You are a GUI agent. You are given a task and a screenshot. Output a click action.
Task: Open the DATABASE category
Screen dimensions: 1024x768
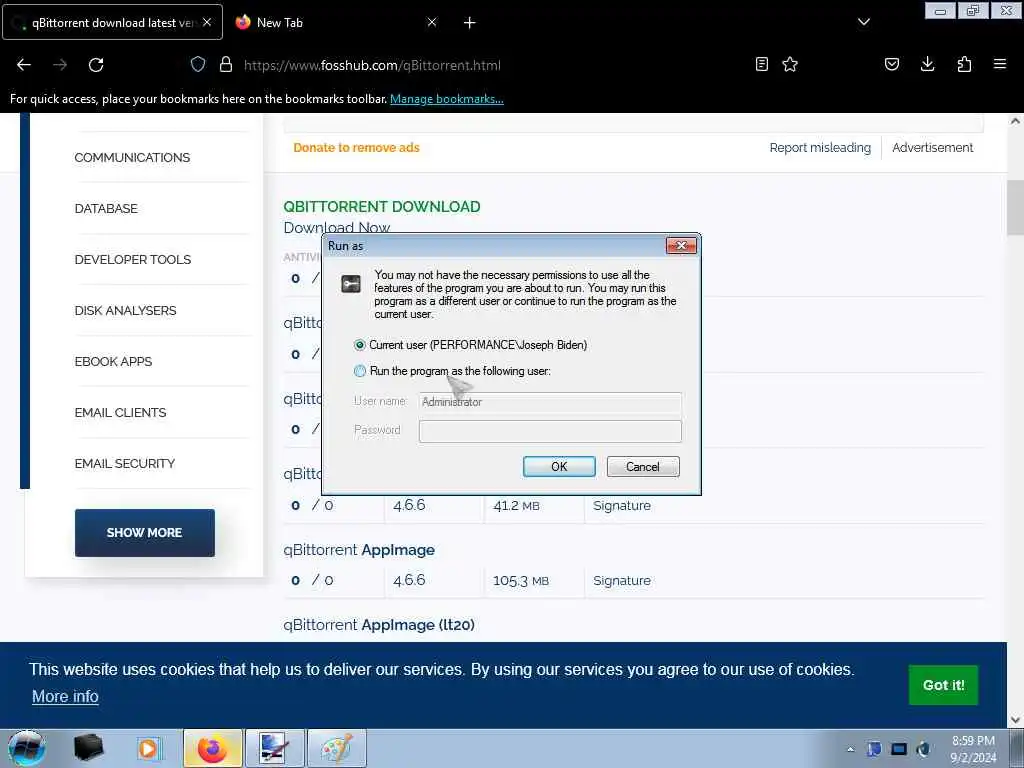[x=106, y=208]
